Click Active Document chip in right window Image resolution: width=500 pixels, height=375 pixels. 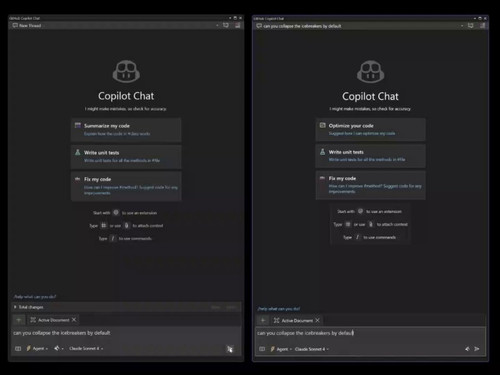pyautogui.click(x=297, y=320)
